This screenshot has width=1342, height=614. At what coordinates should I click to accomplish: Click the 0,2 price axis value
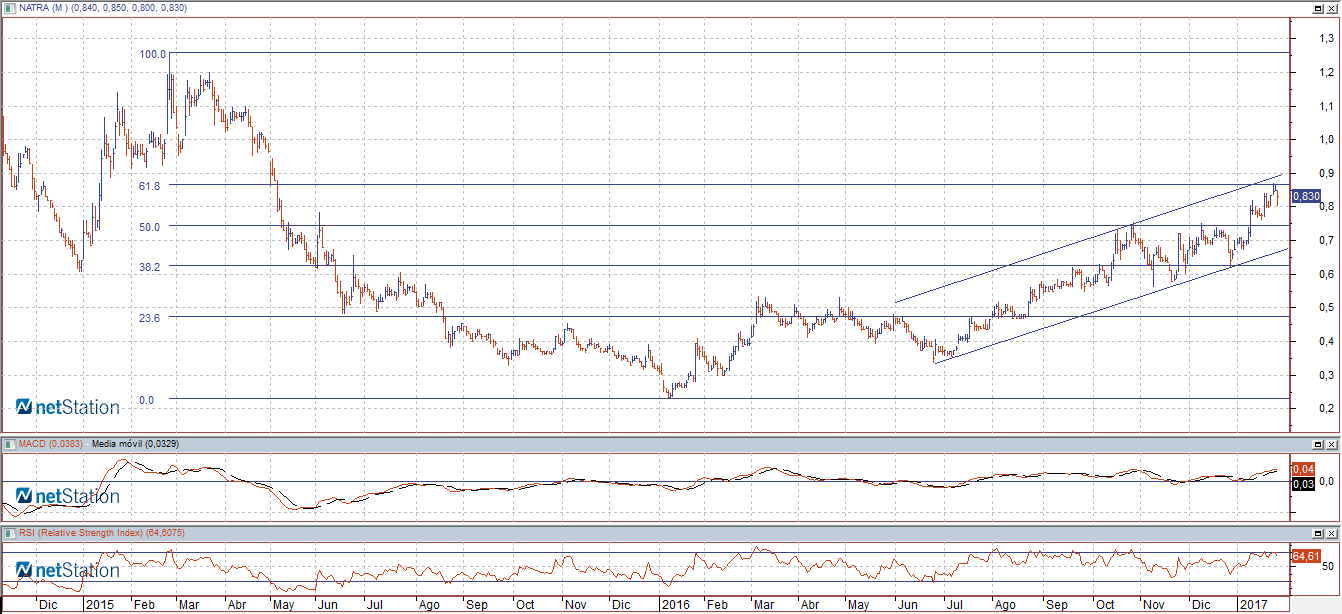pos(1326,408)
